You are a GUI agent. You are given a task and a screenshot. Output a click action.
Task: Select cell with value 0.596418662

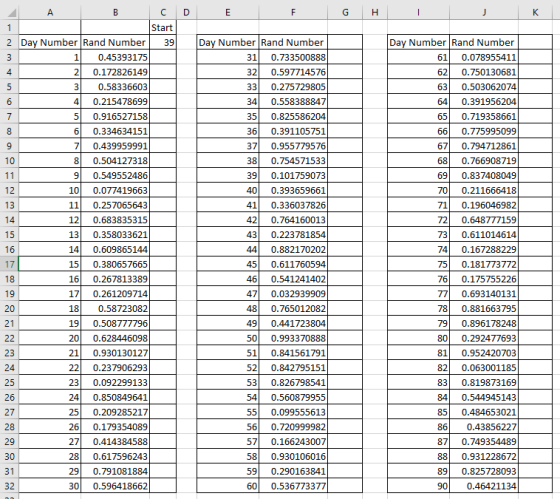[x=115, y=486]
